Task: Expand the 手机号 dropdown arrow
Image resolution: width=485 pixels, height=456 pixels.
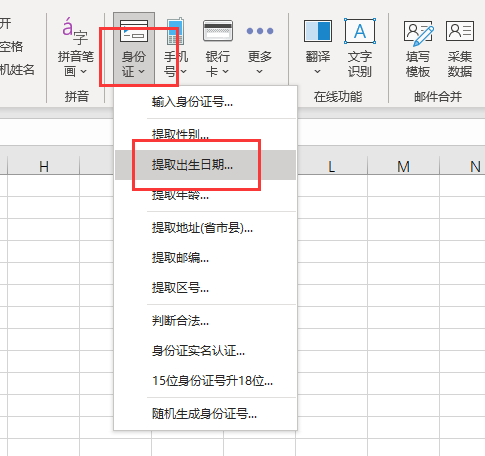Action: tap(184, 72)
